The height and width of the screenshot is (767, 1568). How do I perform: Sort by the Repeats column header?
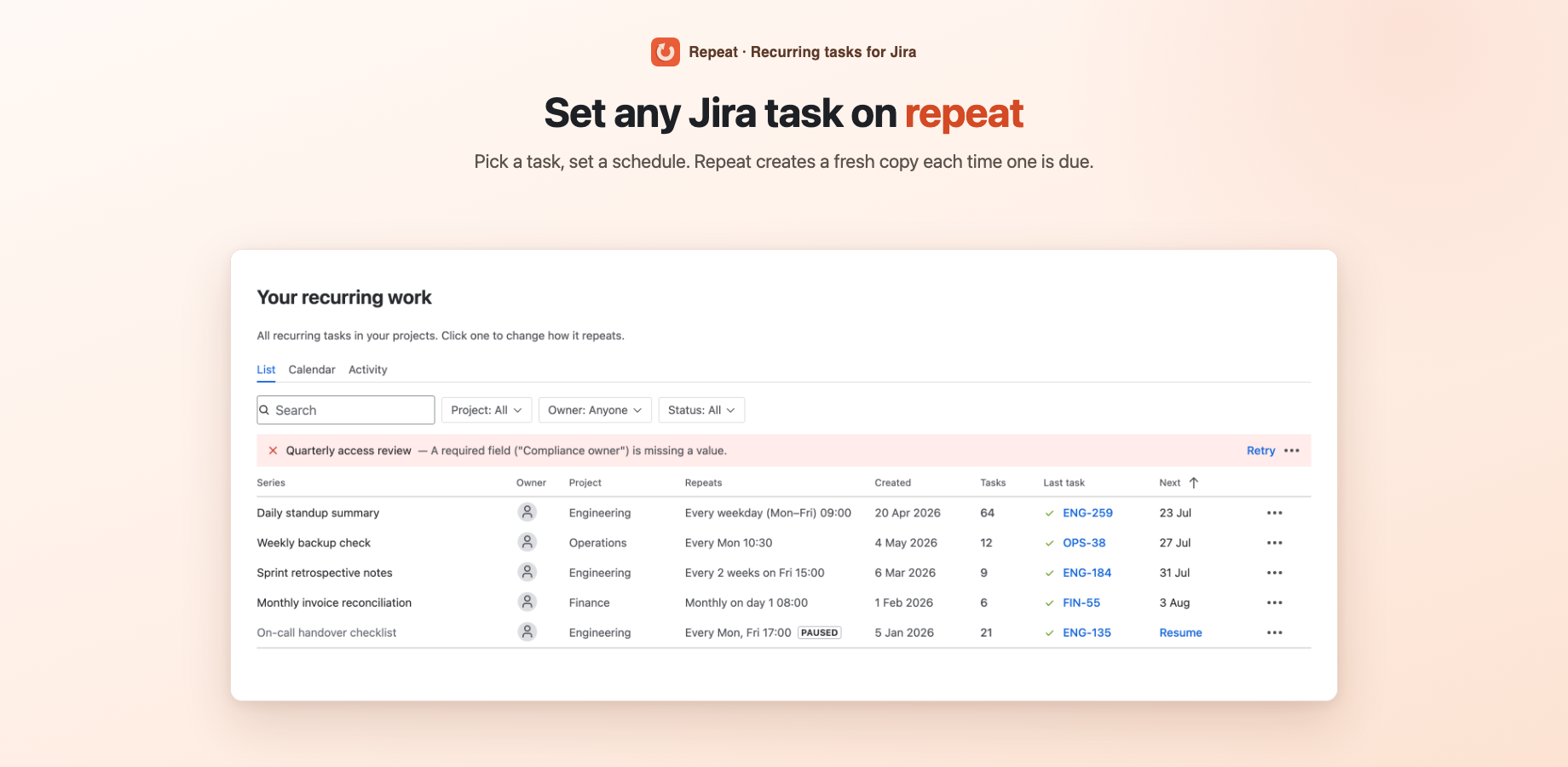[703, 482]
